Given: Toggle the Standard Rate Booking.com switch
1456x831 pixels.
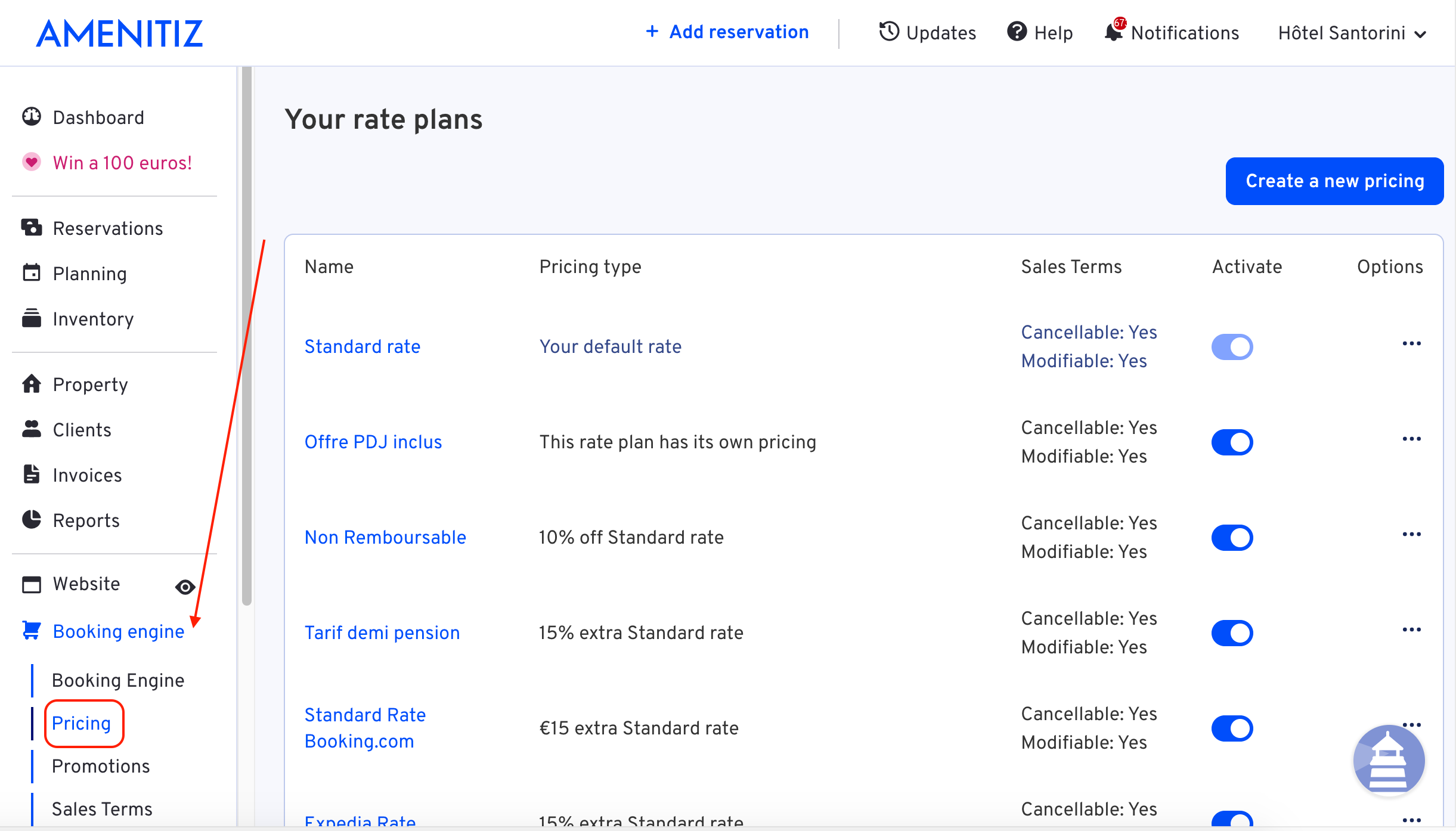Looking at the screenshot, I should [x=1232, y=728].
